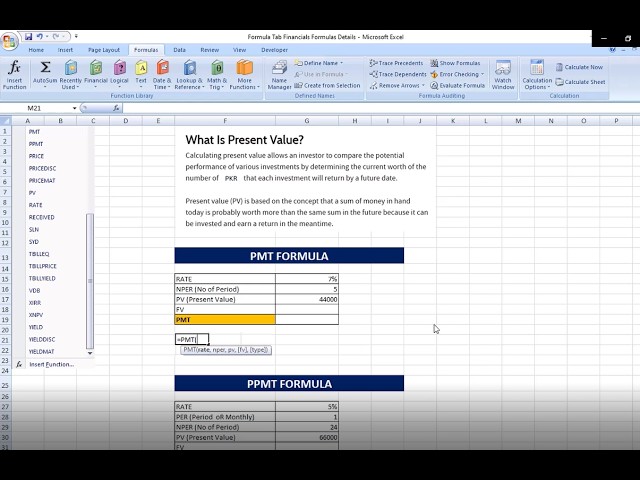Screen dimensions: 640x480
Task: Click the PPMT FORMULA banner heading
Action: (289, 384)
